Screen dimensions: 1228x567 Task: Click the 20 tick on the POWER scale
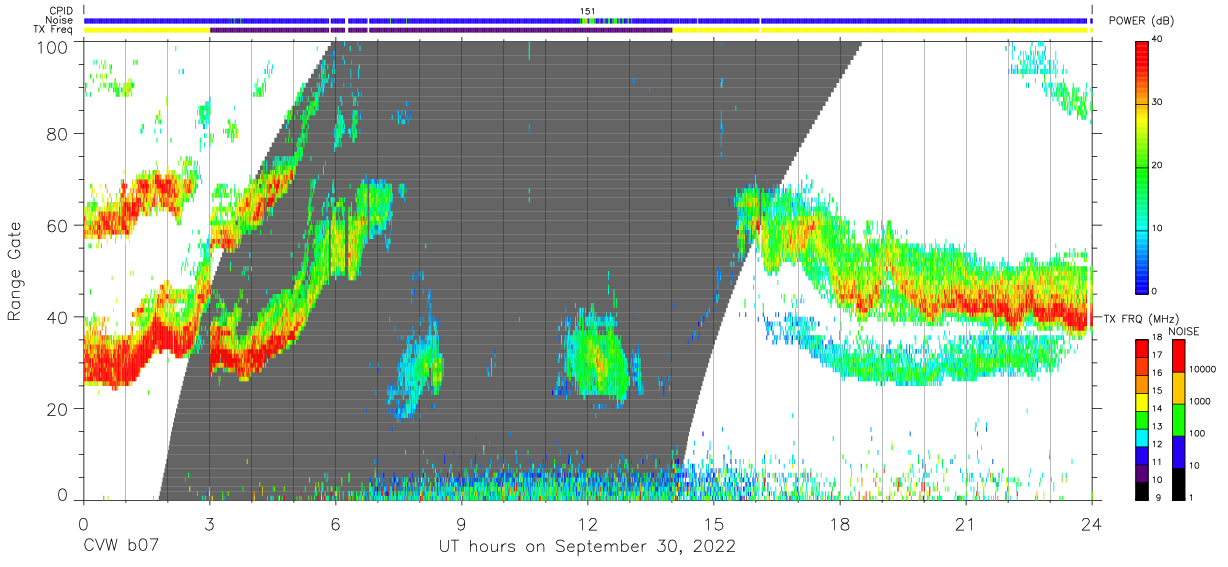tap(1157, 166)
